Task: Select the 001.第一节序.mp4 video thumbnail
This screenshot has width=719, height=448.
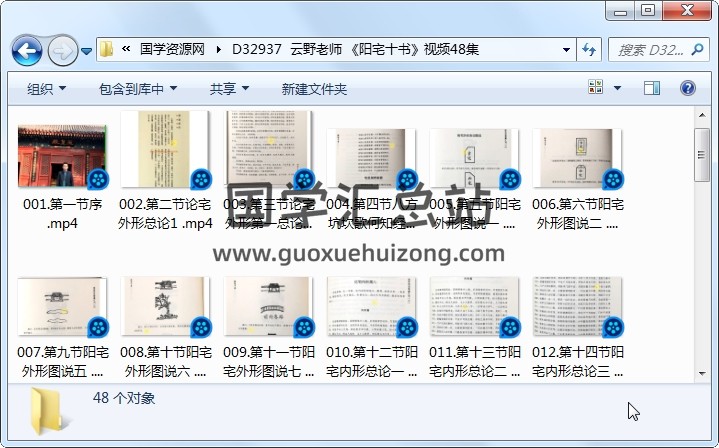Action: point(62,156)
